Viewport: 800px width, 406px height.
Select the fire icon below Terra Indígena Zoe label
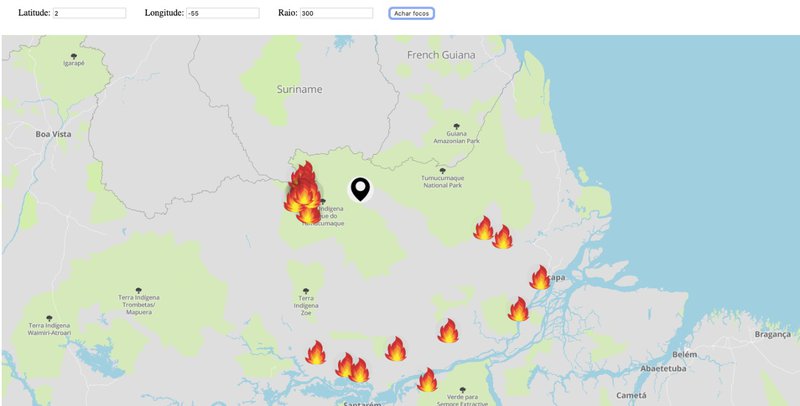316,352
